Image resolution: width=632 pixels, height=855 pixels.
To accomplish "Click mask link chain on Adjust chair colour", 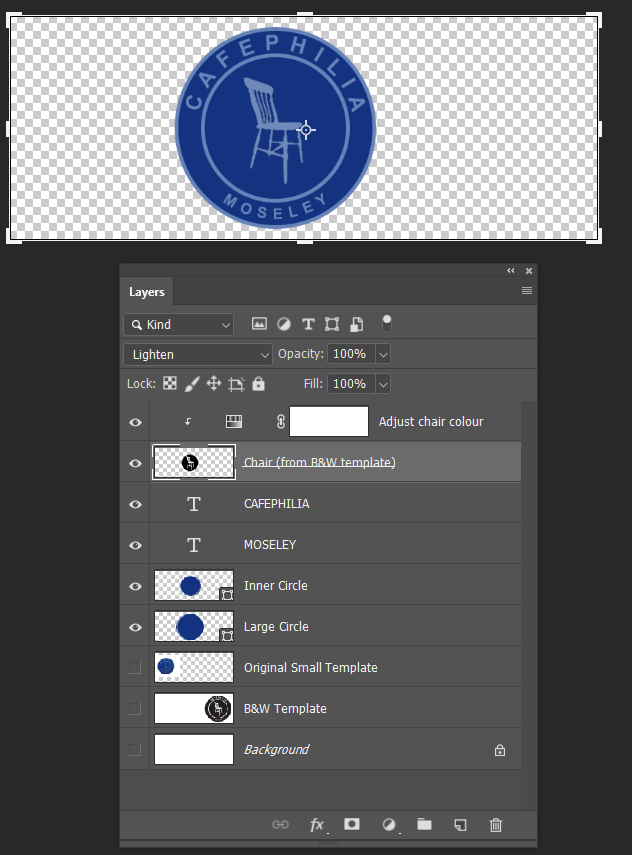I will pos(280,422).
